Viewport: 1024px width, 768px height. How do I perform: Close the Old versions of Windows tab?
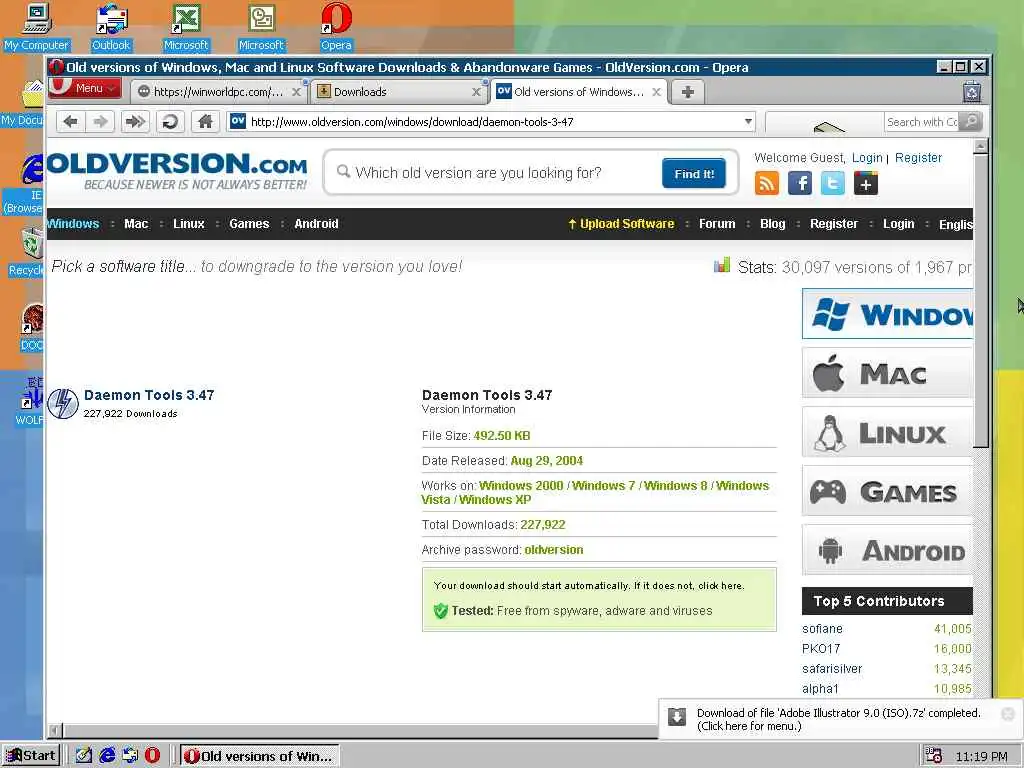[x=656, y=92]
